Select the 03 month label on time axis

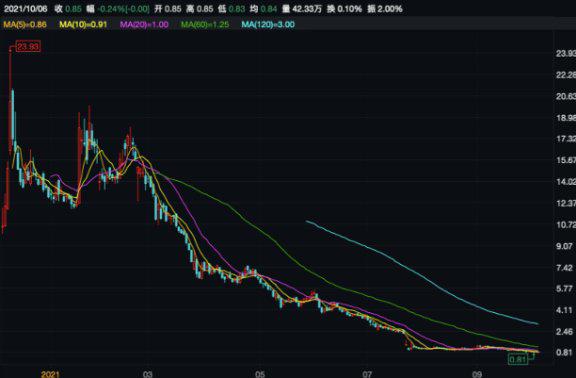click(147, 374)
